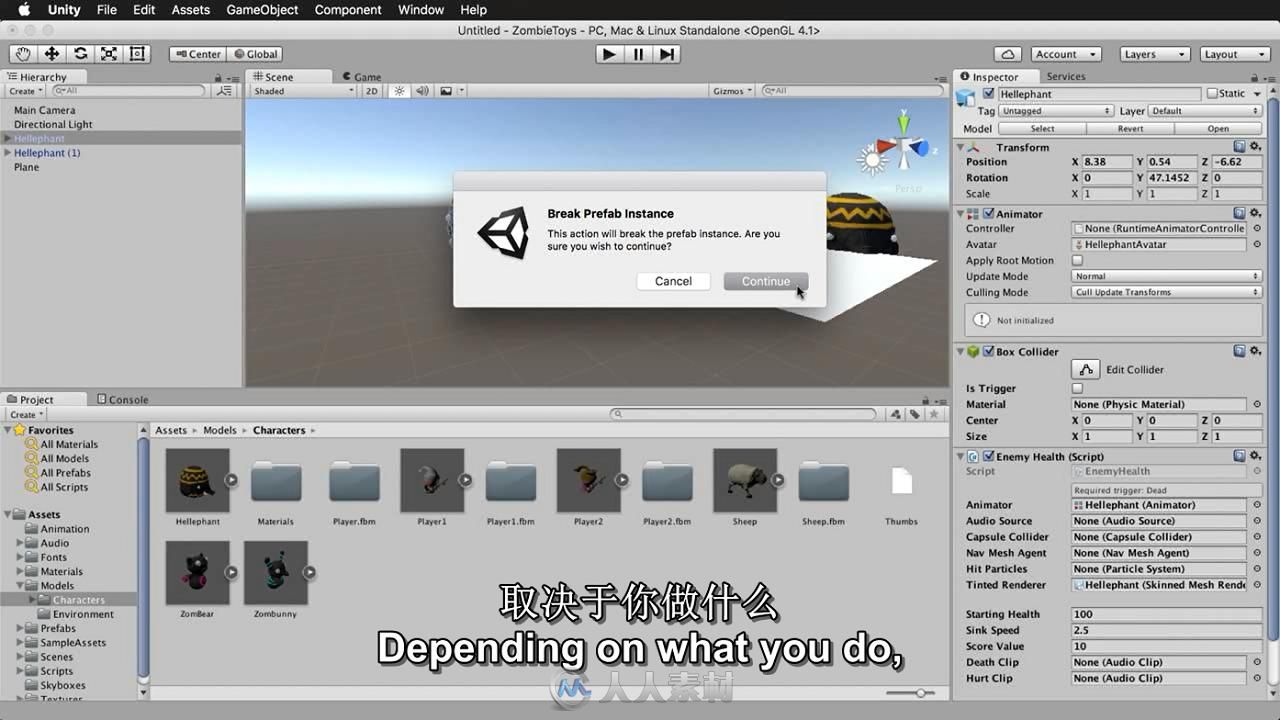1280x720 pixels.
Task: Open the Gizmos dropdown
Action: click(732, 91)
